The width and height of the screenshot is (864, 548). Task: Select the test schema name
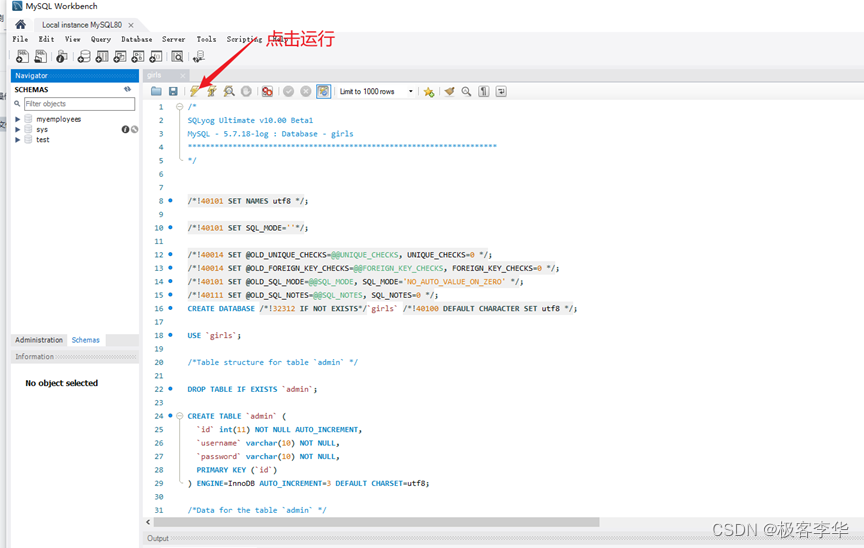[42, 140]
